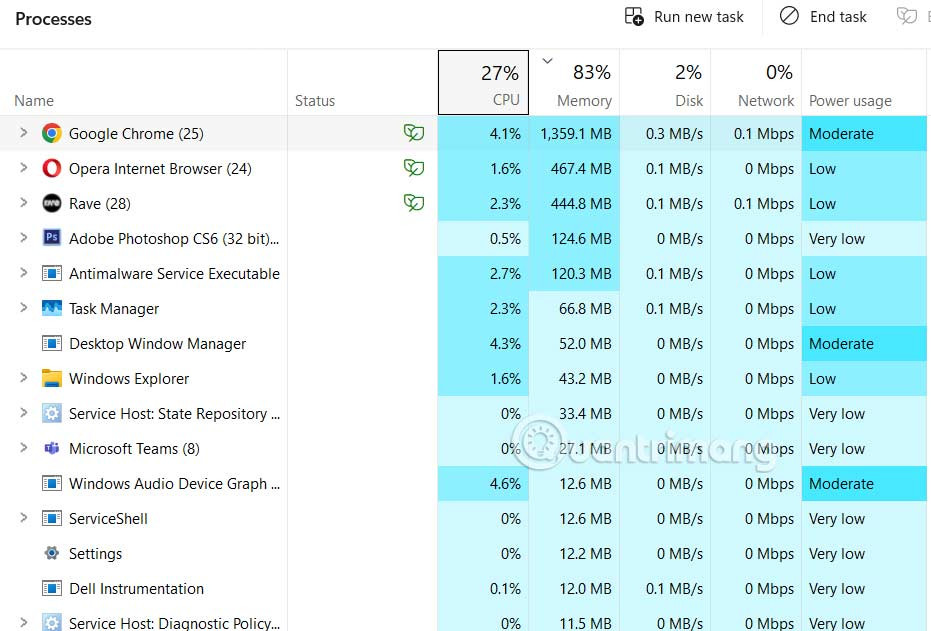This screenshot has height=631, width=931.
Task: Click the Google Chrome icon in the process list
Action: point(51,133)
